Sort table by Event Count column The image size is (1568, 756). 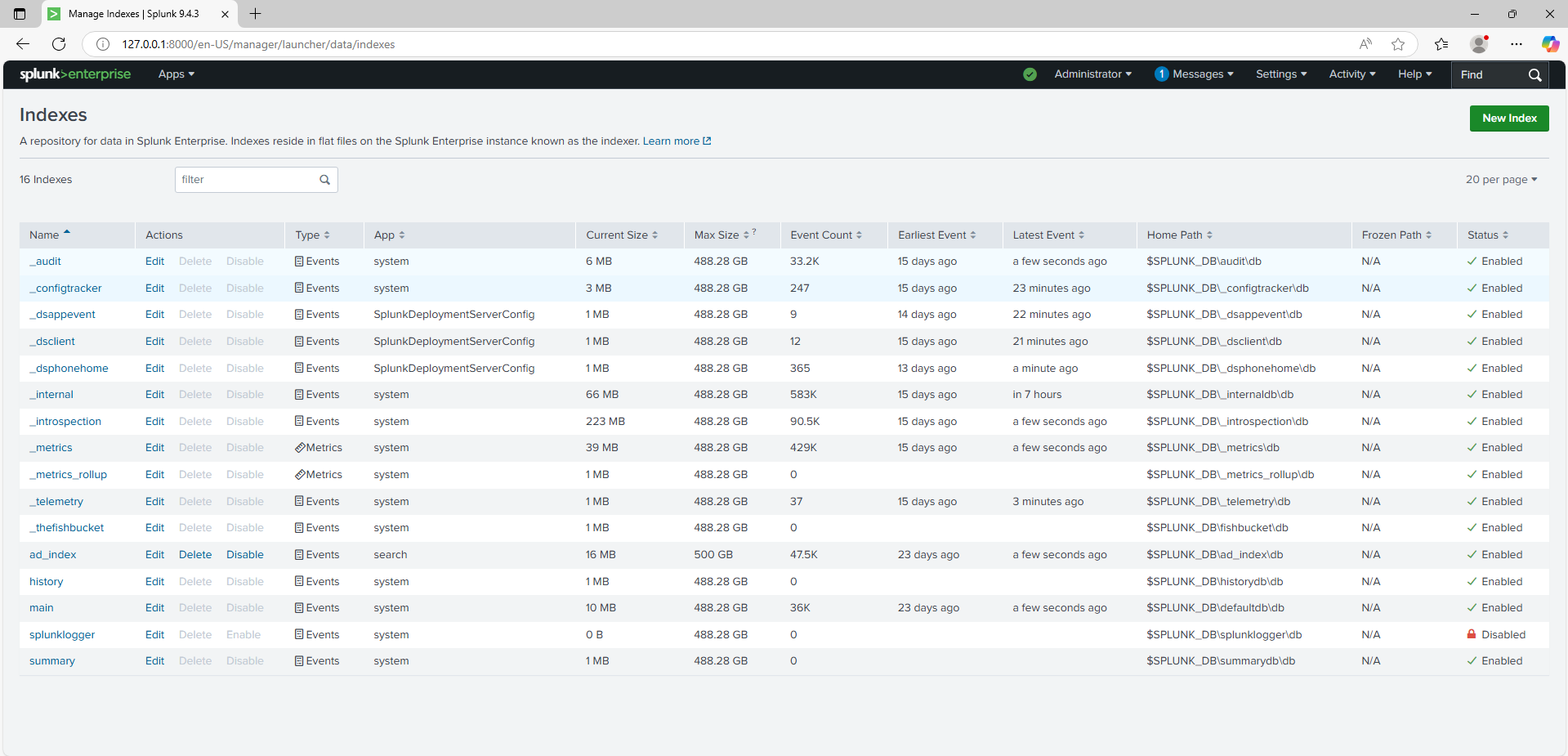point(826,235)
